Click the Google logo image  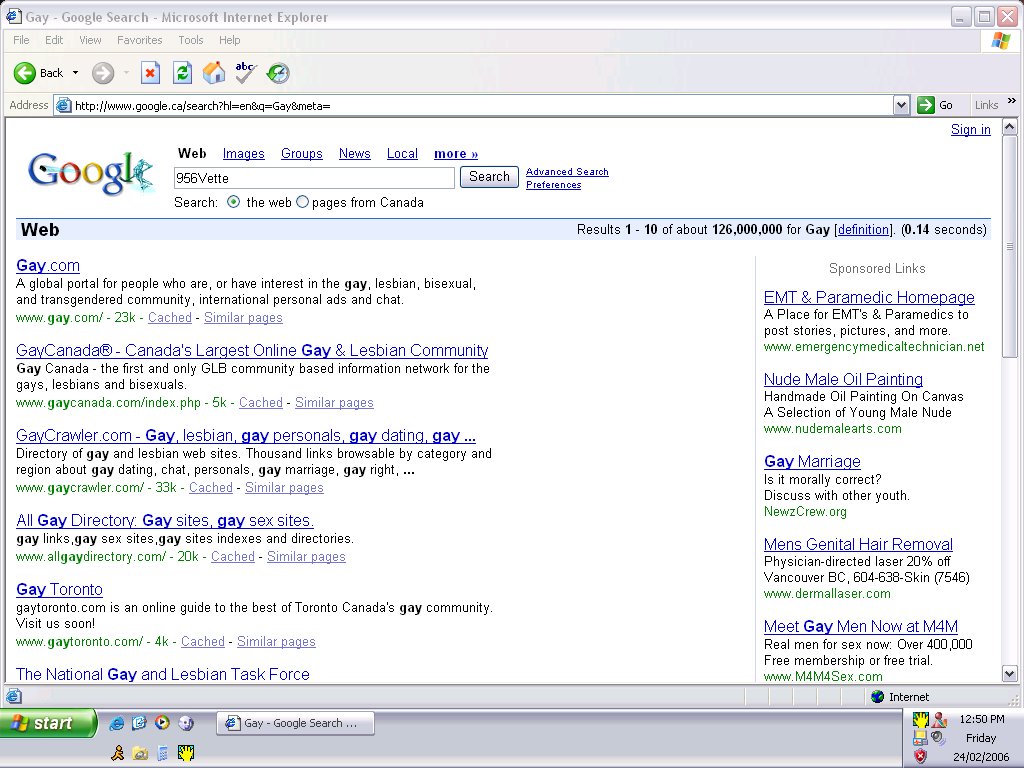tap(90, 172)
